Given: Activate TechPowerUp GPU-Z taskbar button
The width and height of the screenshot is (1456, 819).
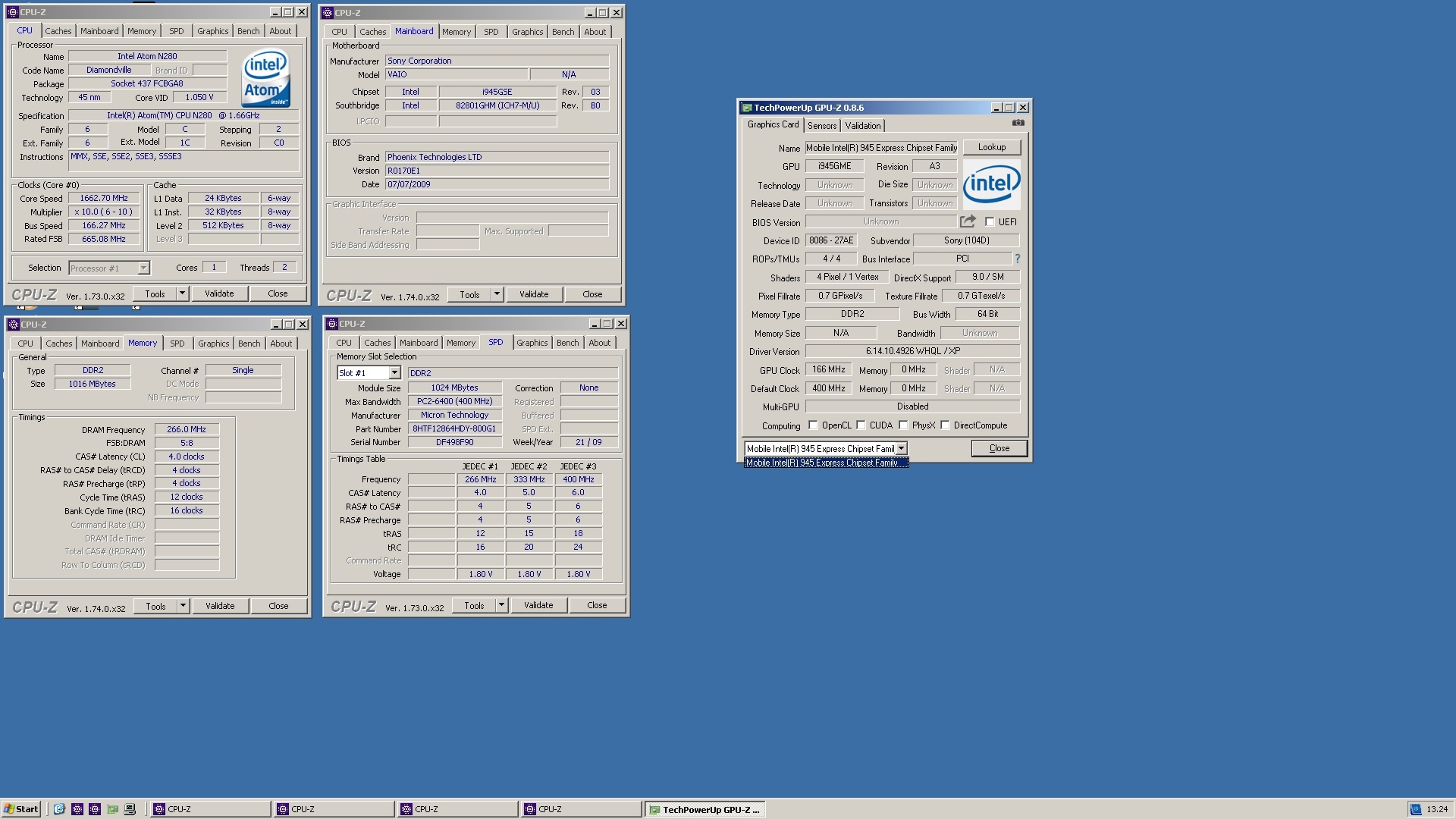Looking at the screenshot, I should point(704,809).
